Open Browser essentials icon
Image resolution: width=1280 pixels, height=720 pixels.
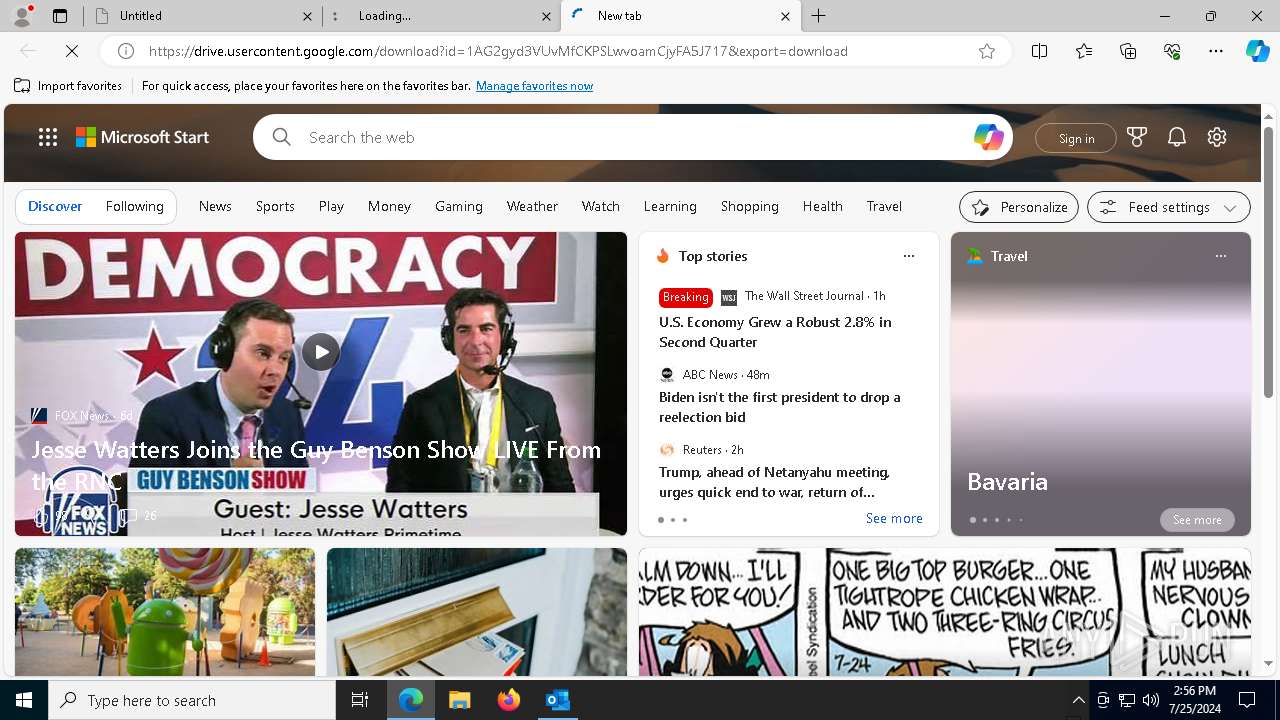click(1172, 51)
